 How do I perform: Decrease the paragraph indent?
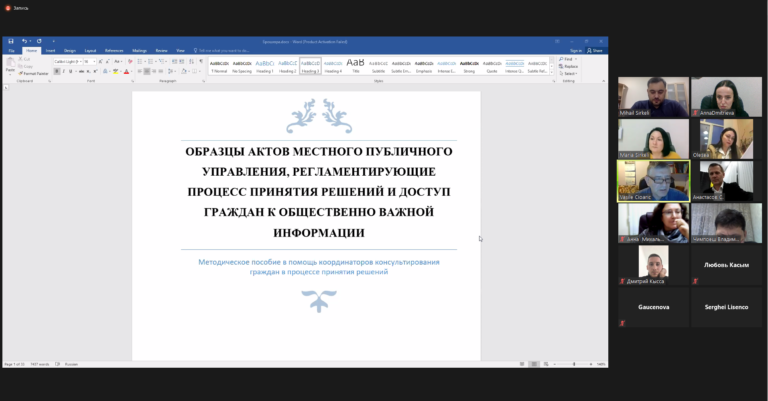coord(174,62)
